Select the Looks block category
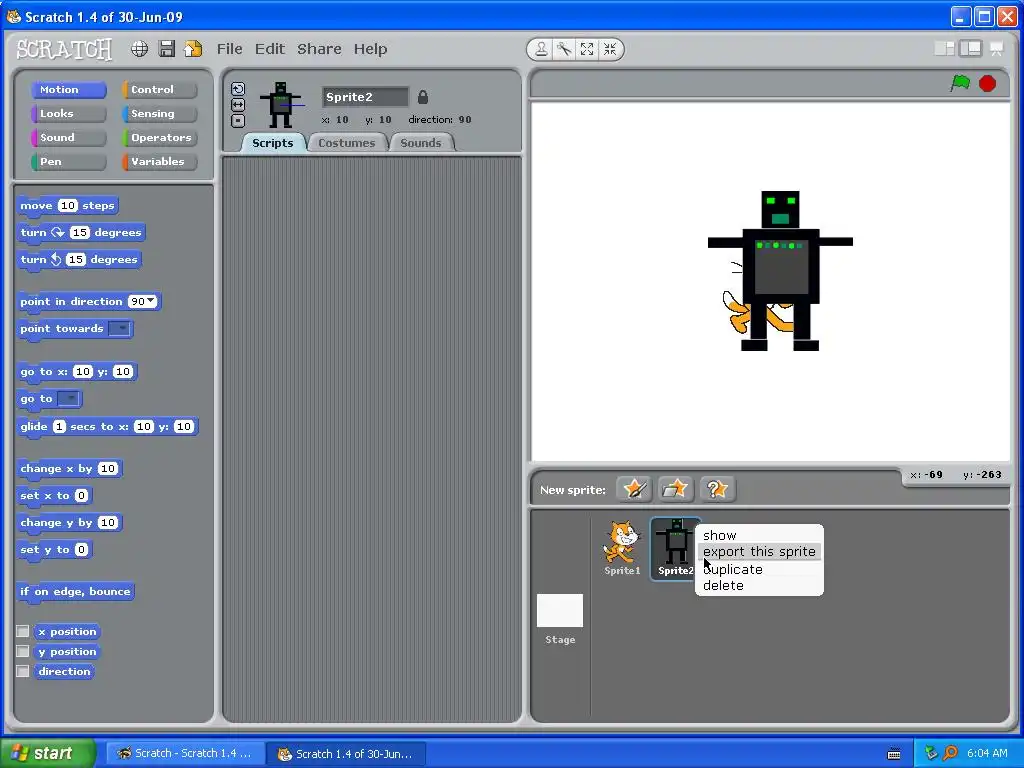 69,114
